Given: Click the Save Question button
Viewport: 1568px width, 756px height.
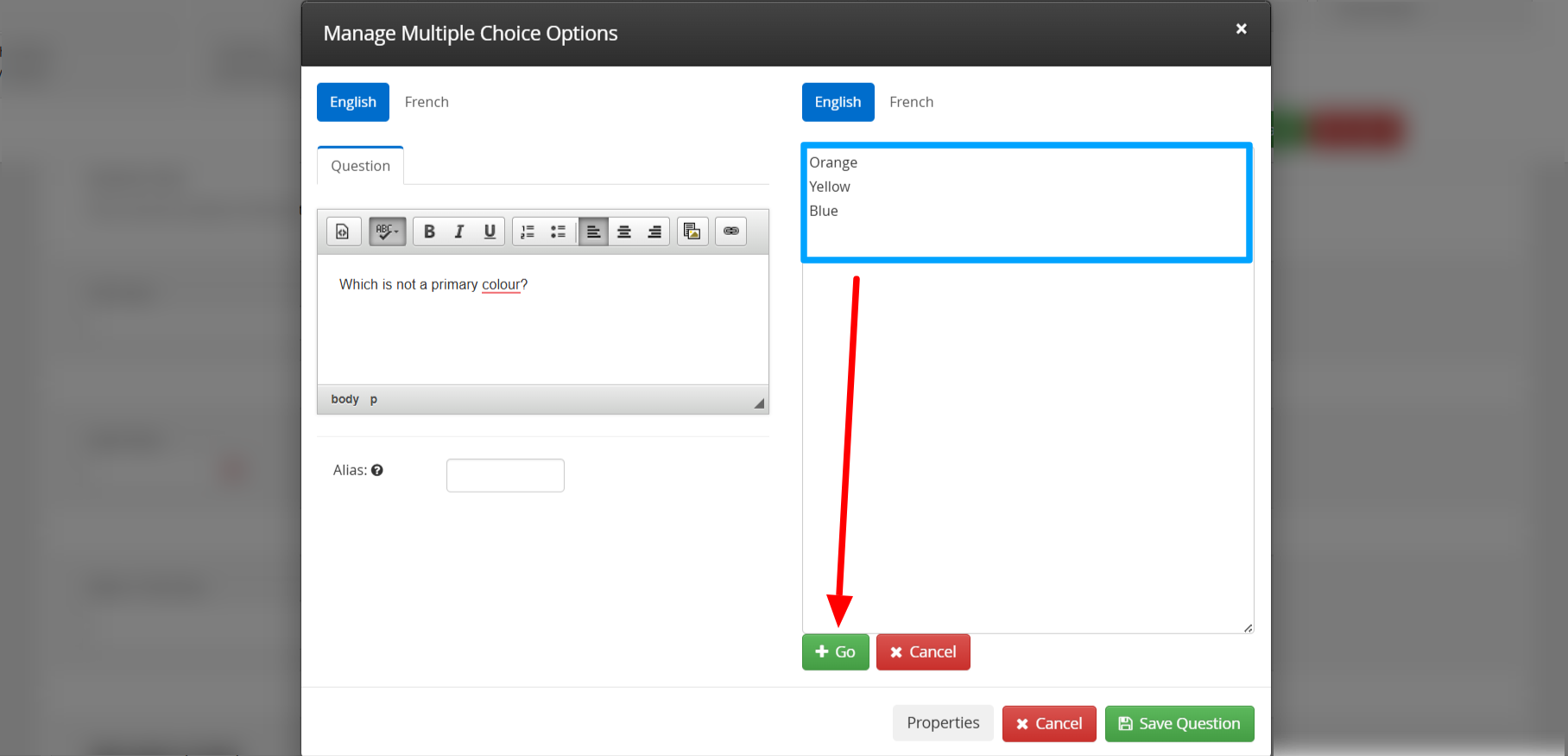Looking at the screenshot, I should [1179, 724].
